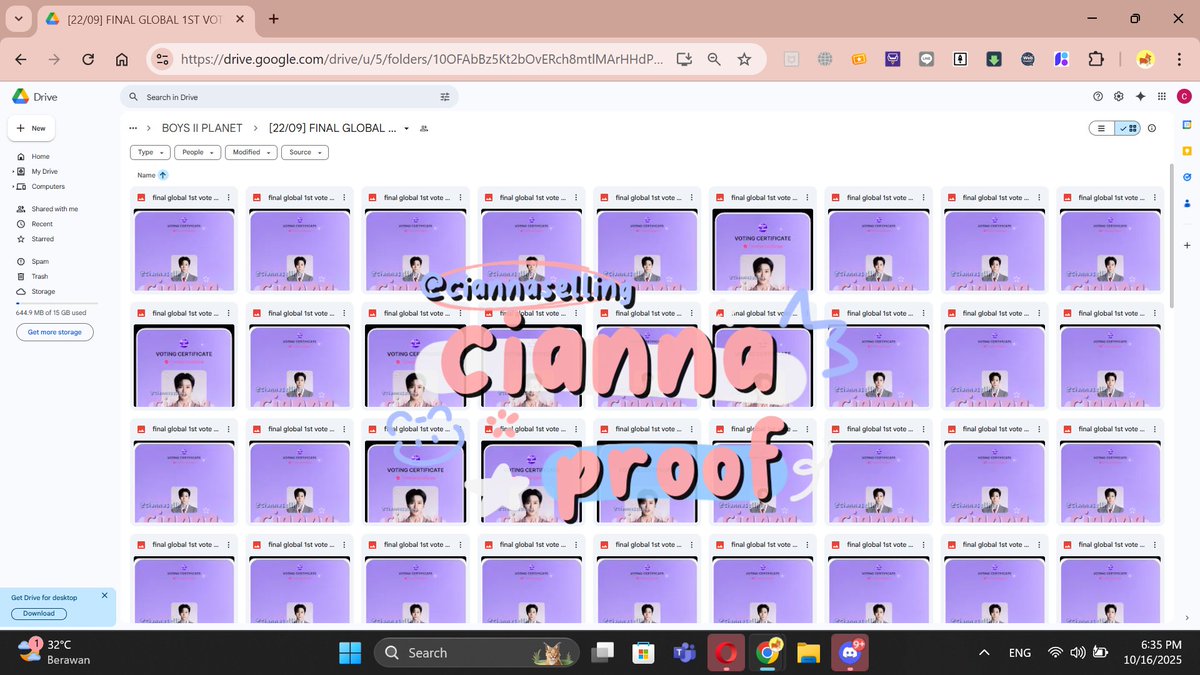Open Gemini sparkle assistant in Drive
This screenshot has width=1200, height=675.
pos(1140,97)
